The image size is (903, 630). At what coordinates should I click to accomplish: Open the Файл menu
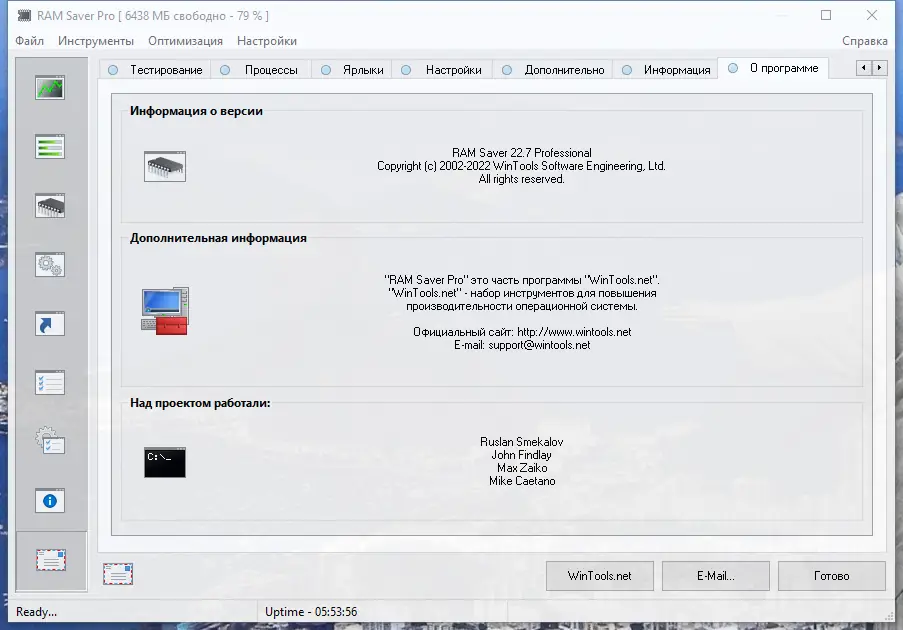(29, 41)
